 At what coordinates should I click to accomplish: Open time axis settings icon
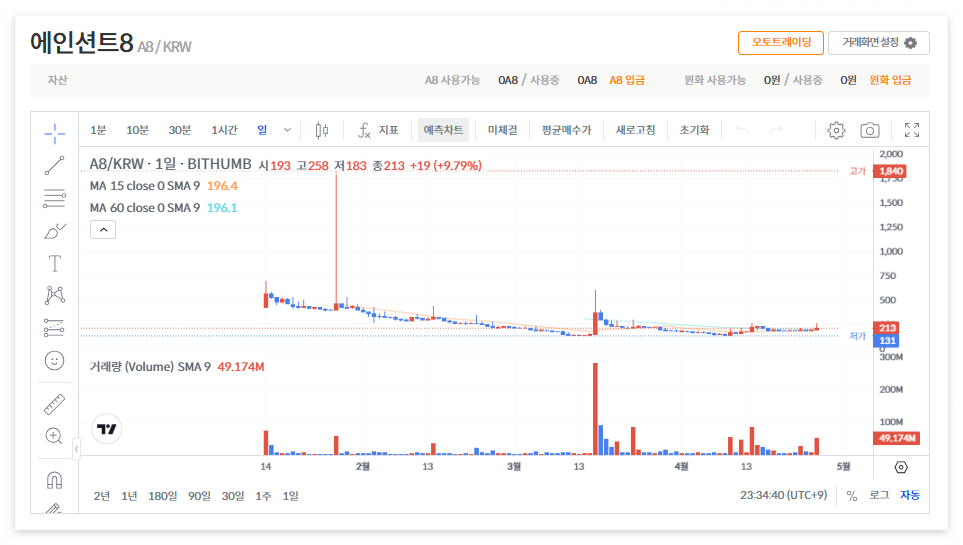(x=901, y=468)
